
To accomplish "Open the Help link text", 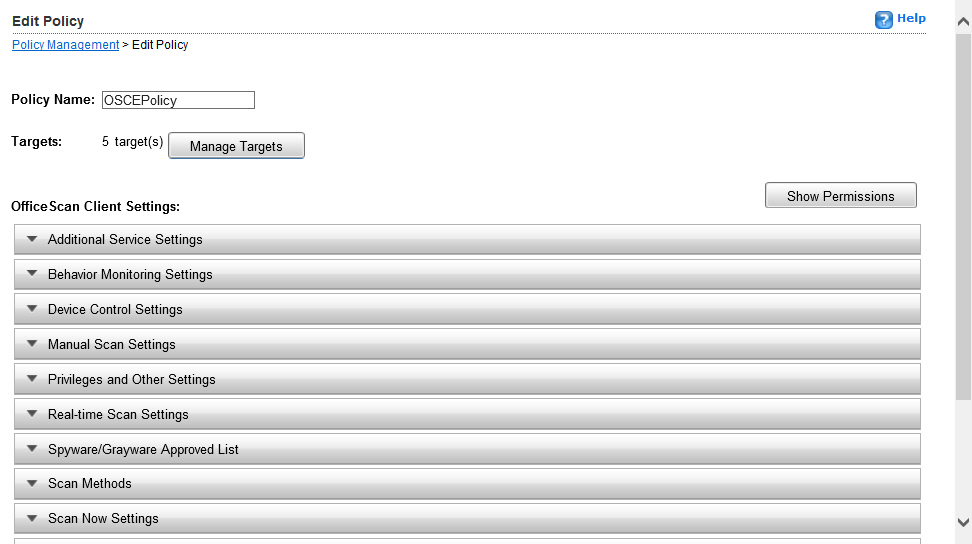I will coord(911,18).
